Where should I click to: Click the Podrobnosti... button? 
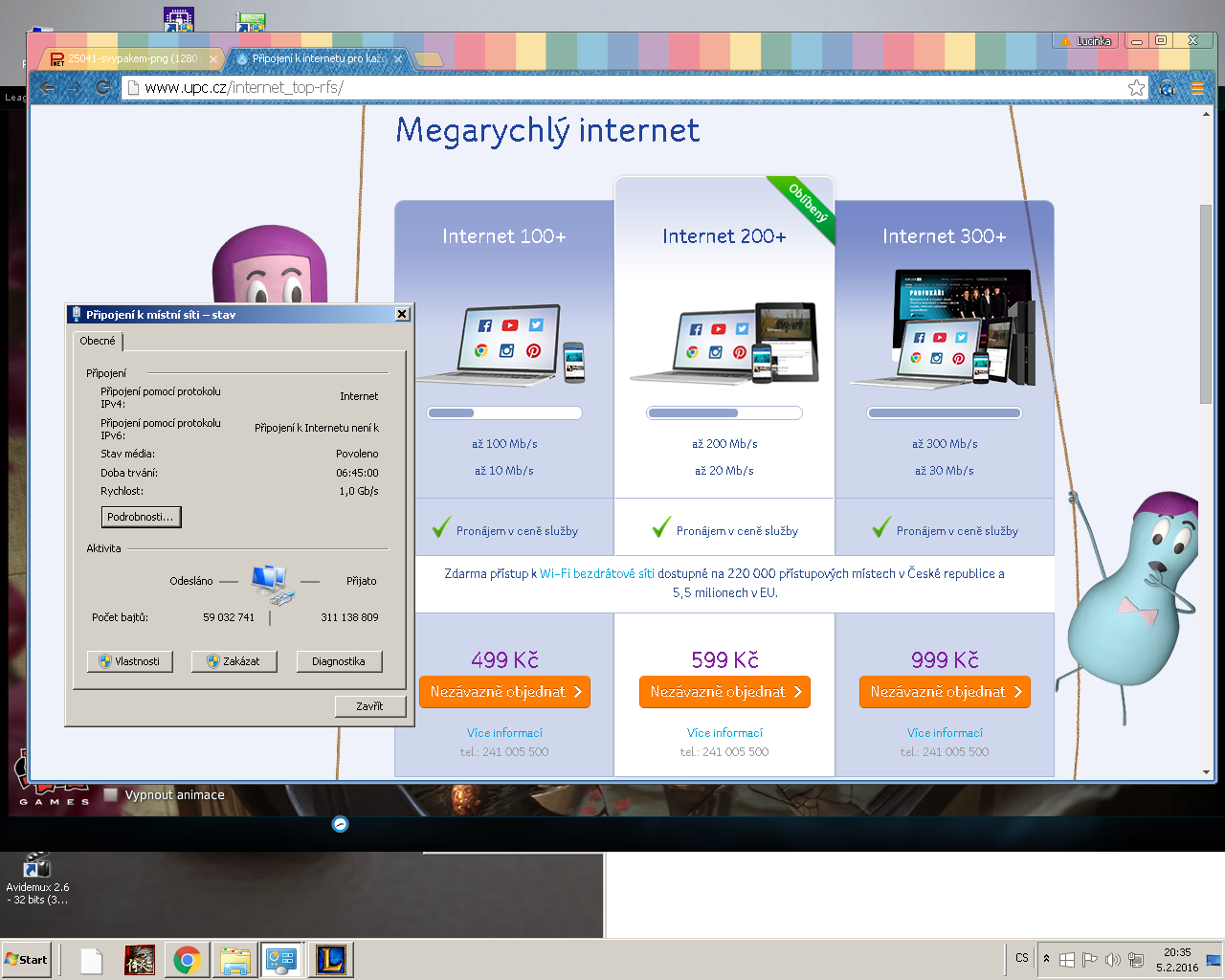tap(141, 517)
